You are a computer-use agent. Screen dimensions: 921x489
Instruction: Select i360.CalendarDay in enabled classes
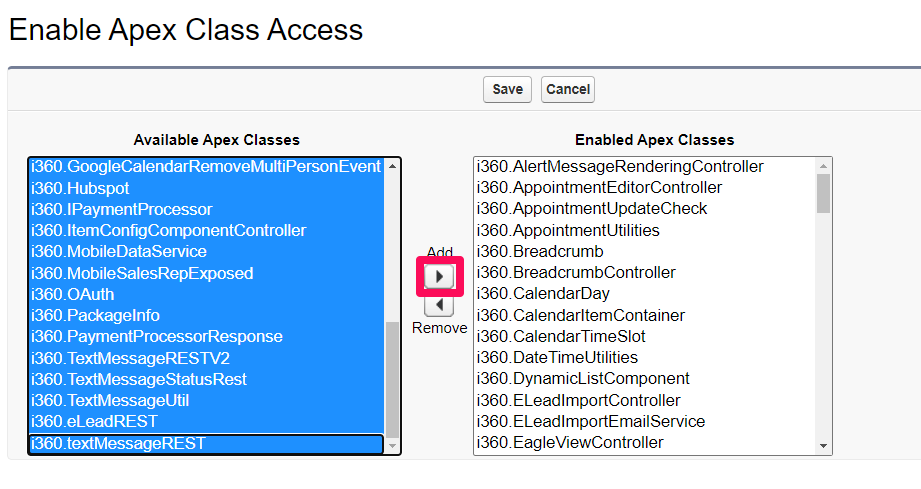pos(645,294)
